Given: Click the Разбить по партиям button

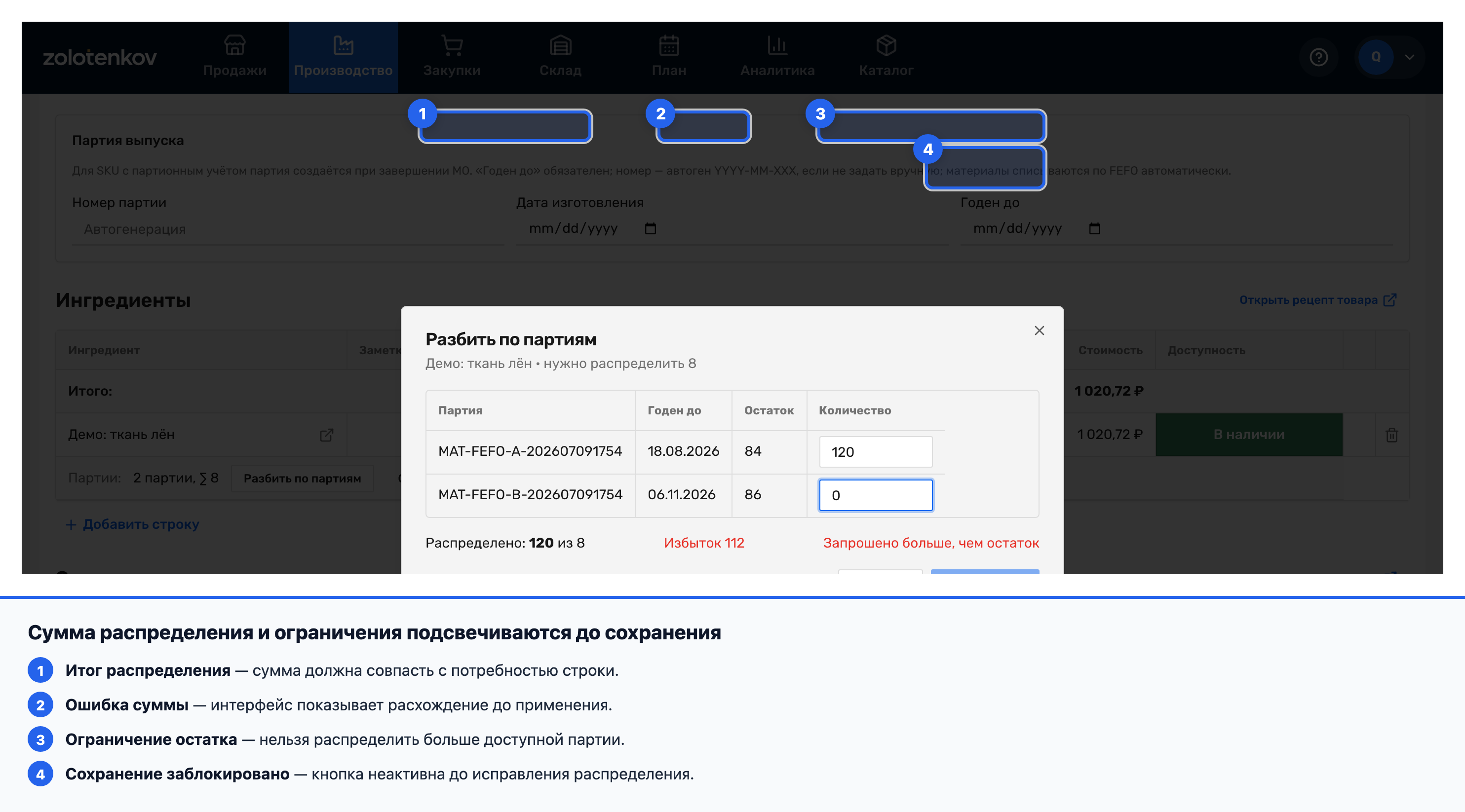Looking at the screenshot, I should point(302,479).
